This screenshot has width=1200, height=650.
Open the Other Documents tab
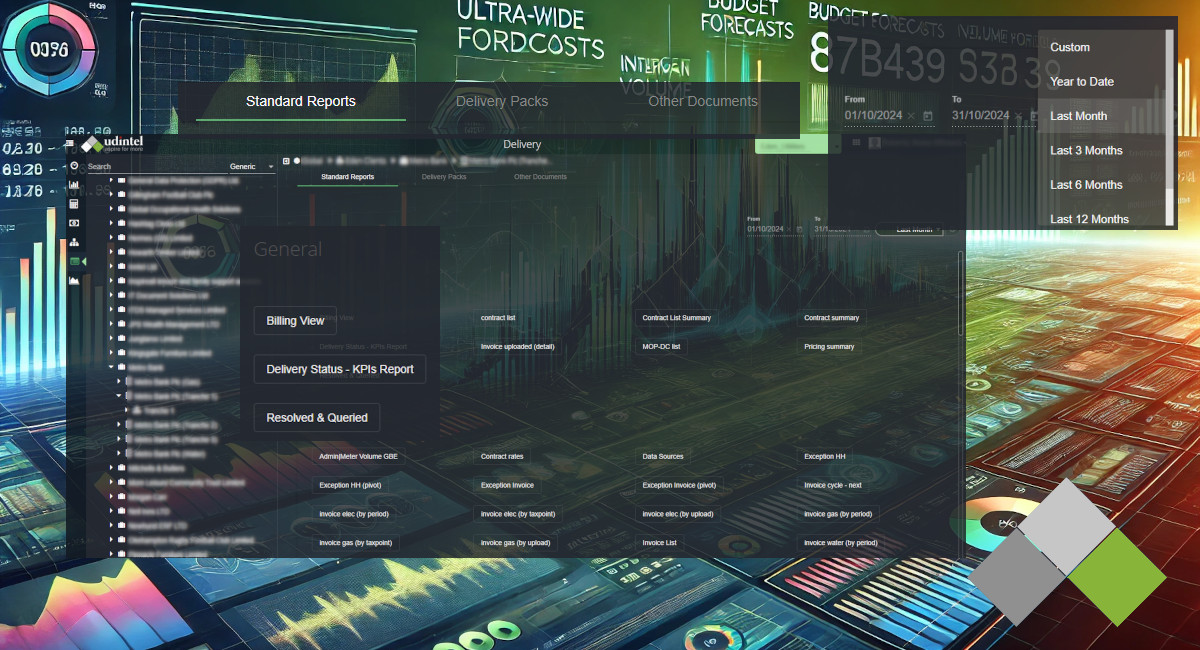pos(702,101)
